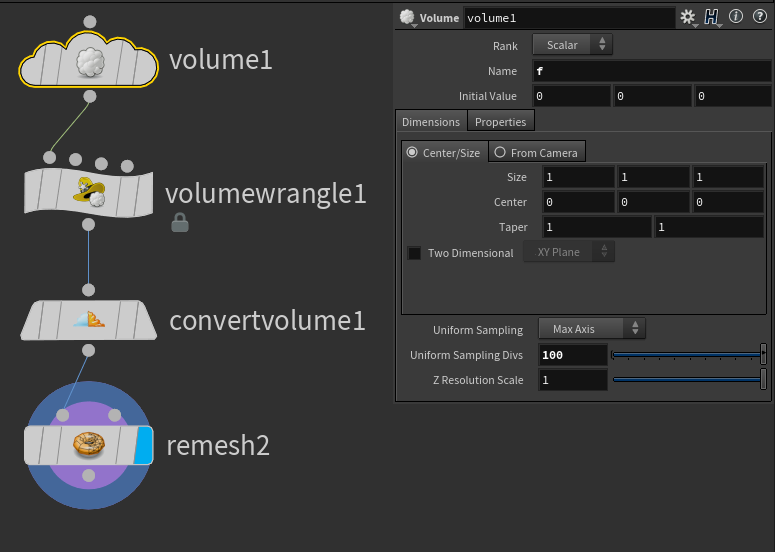Open the Uniform Sampling Max Axis dropdown
The height and width of the screenshot is (552, 775).
pos(592,329)
